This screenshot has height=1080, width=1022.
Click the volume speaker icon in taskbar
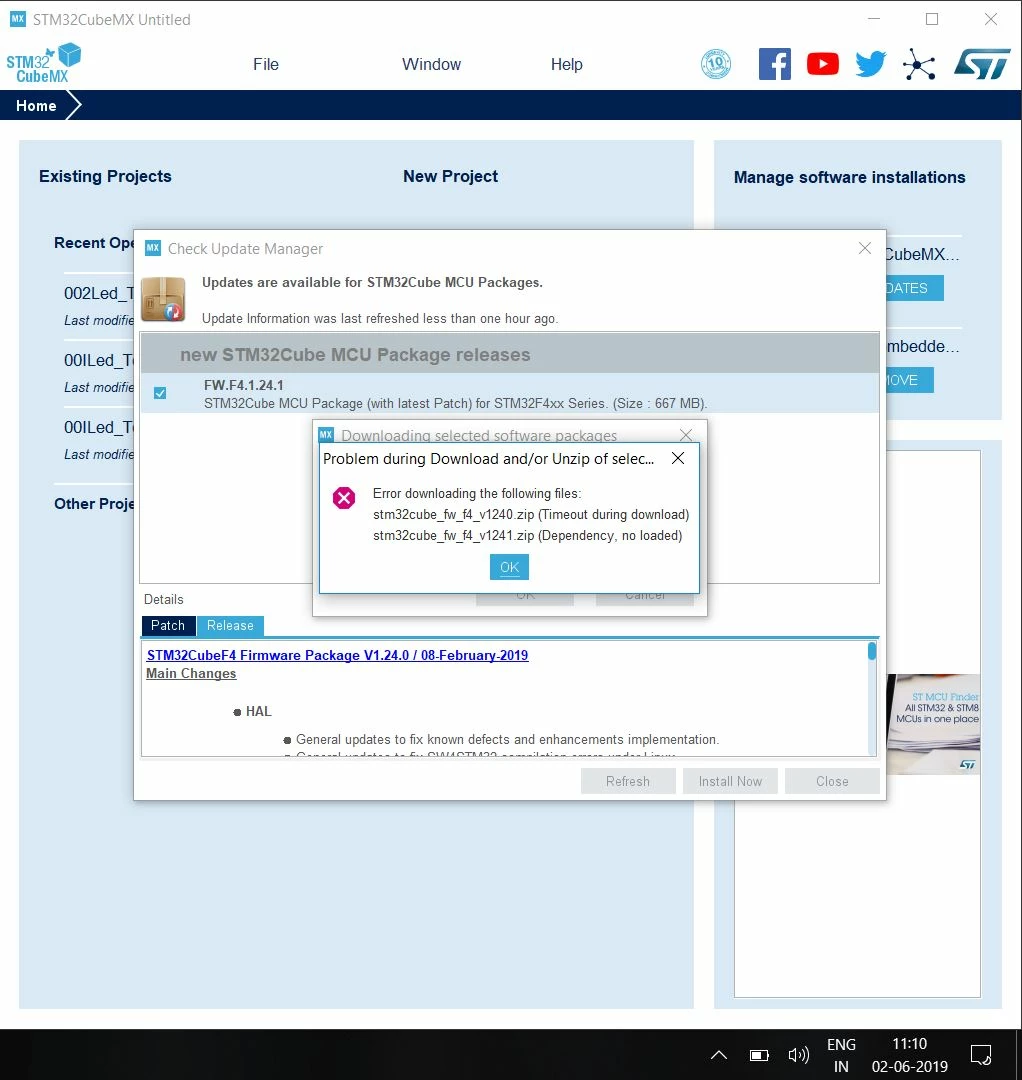pos(798,1055)
